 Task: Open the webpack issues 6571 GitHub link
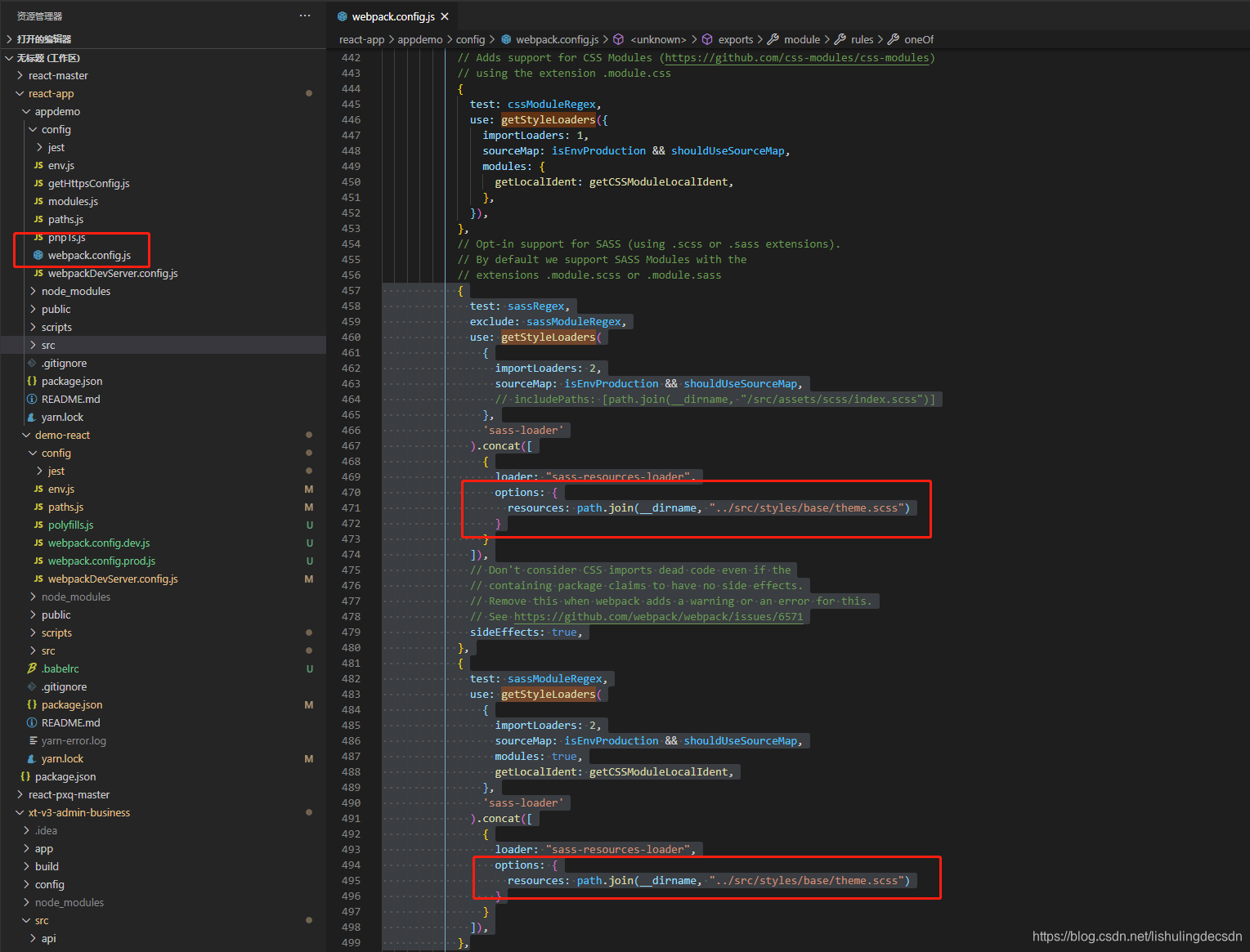pyautogui.click(x=658, y=616)
